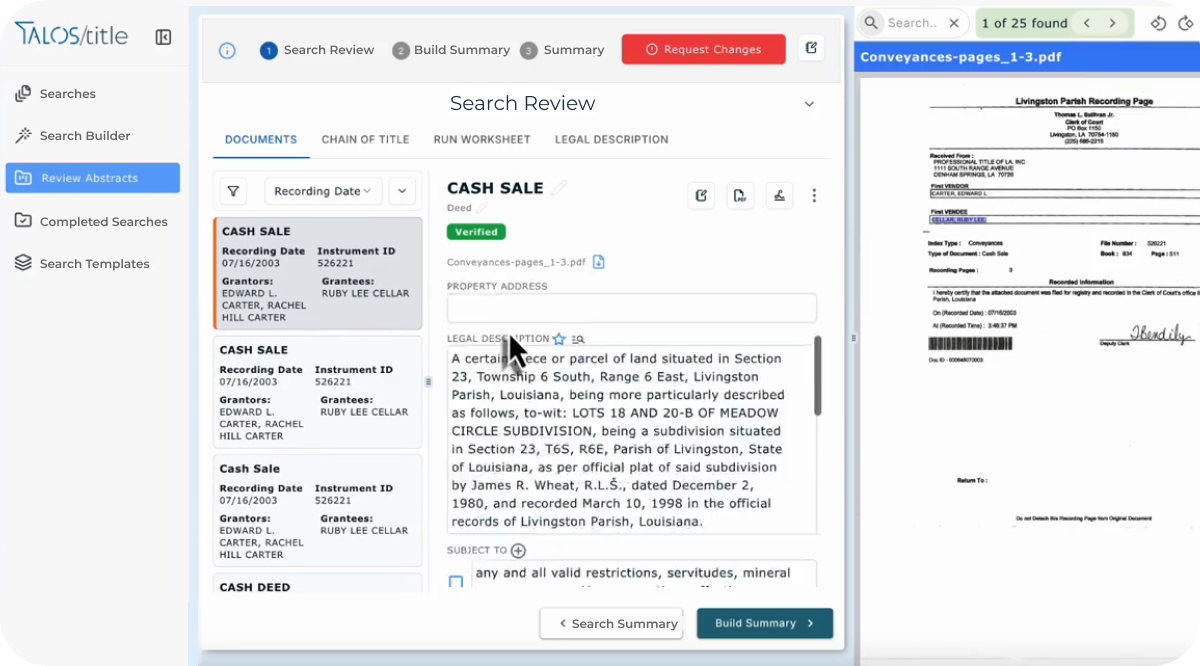Open the Recording Date sort dropdown

point(323,190)
